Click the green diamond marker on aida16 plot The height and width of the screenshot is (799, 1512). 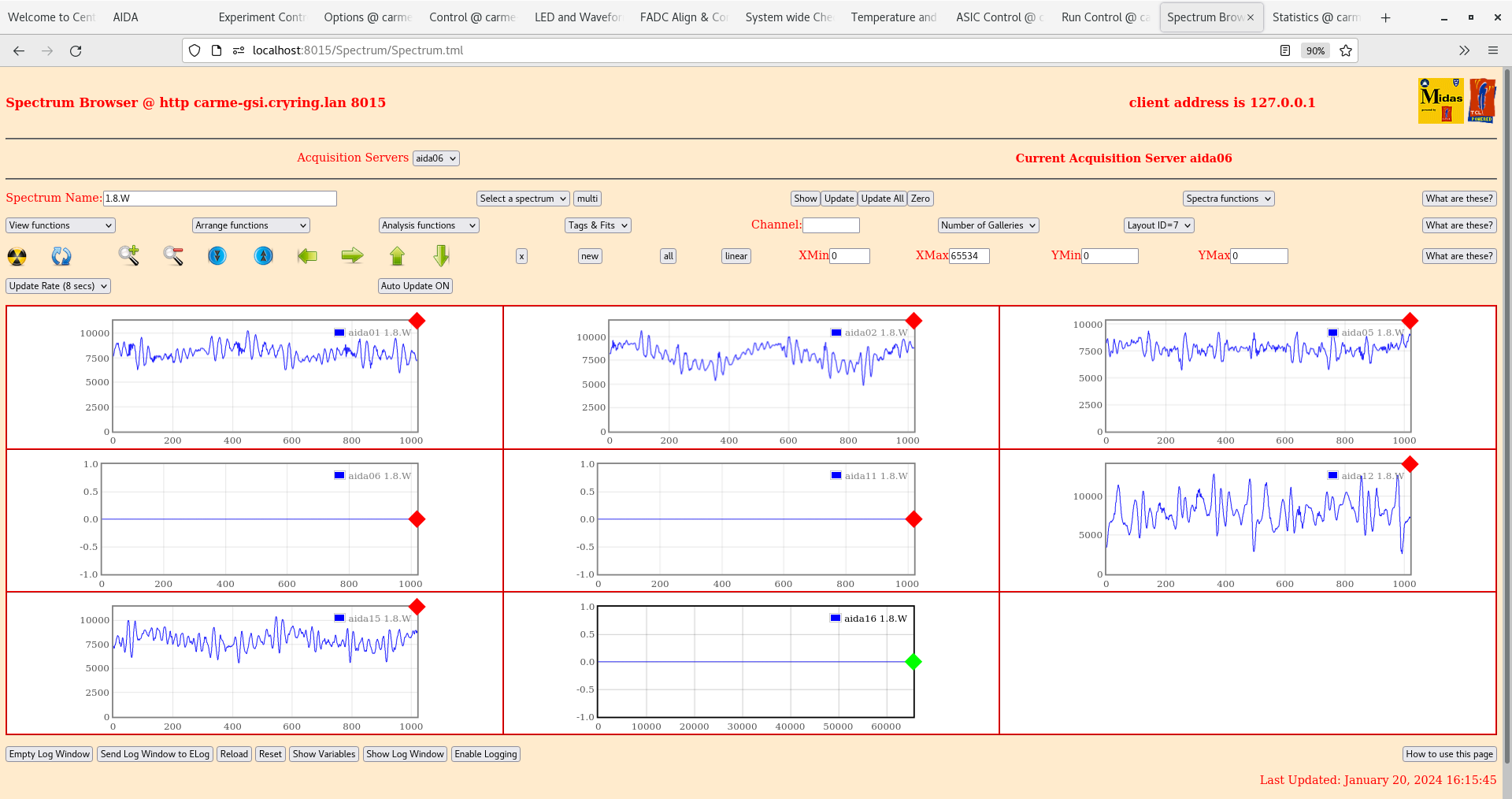(913, 662)
